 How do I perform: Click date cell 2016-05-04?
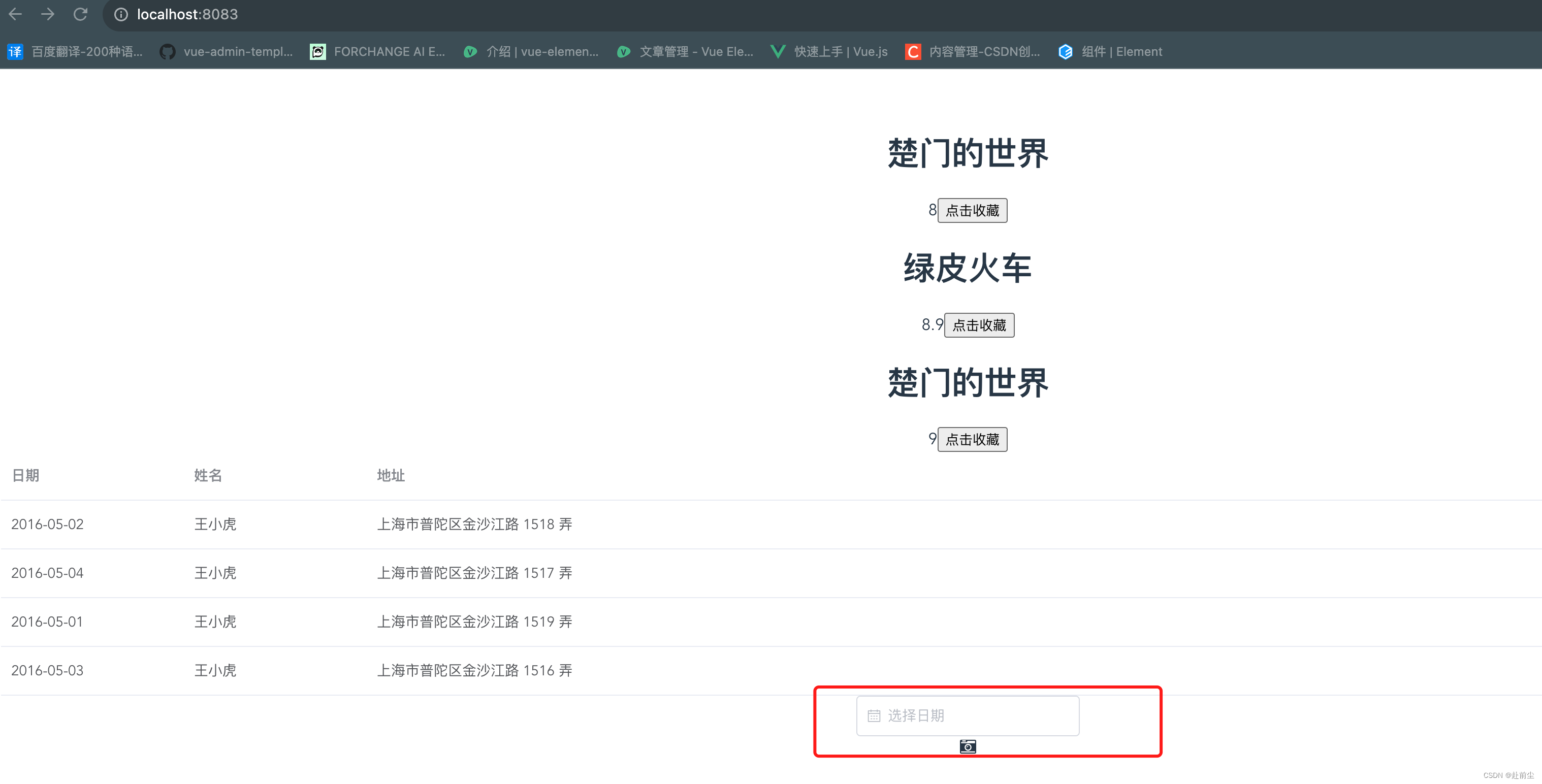pos(47,573)
